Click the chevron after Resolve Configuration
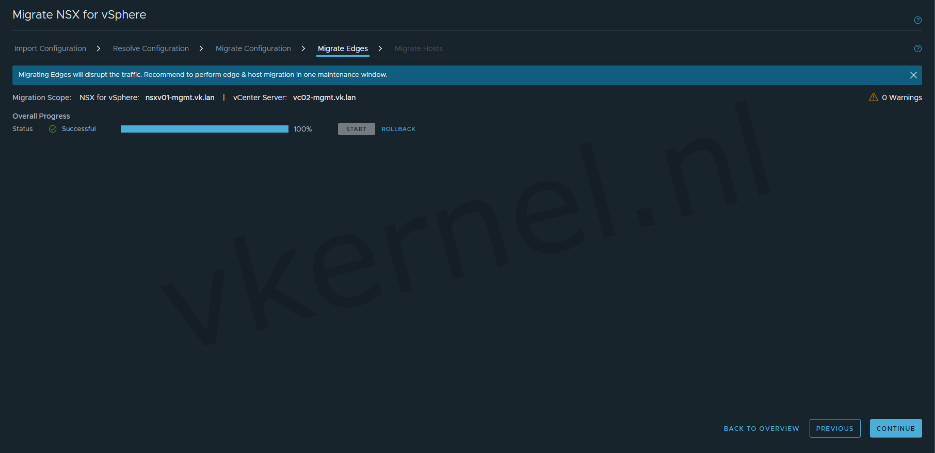This screenshot has height=453, width=935. [x=201, y=48]
